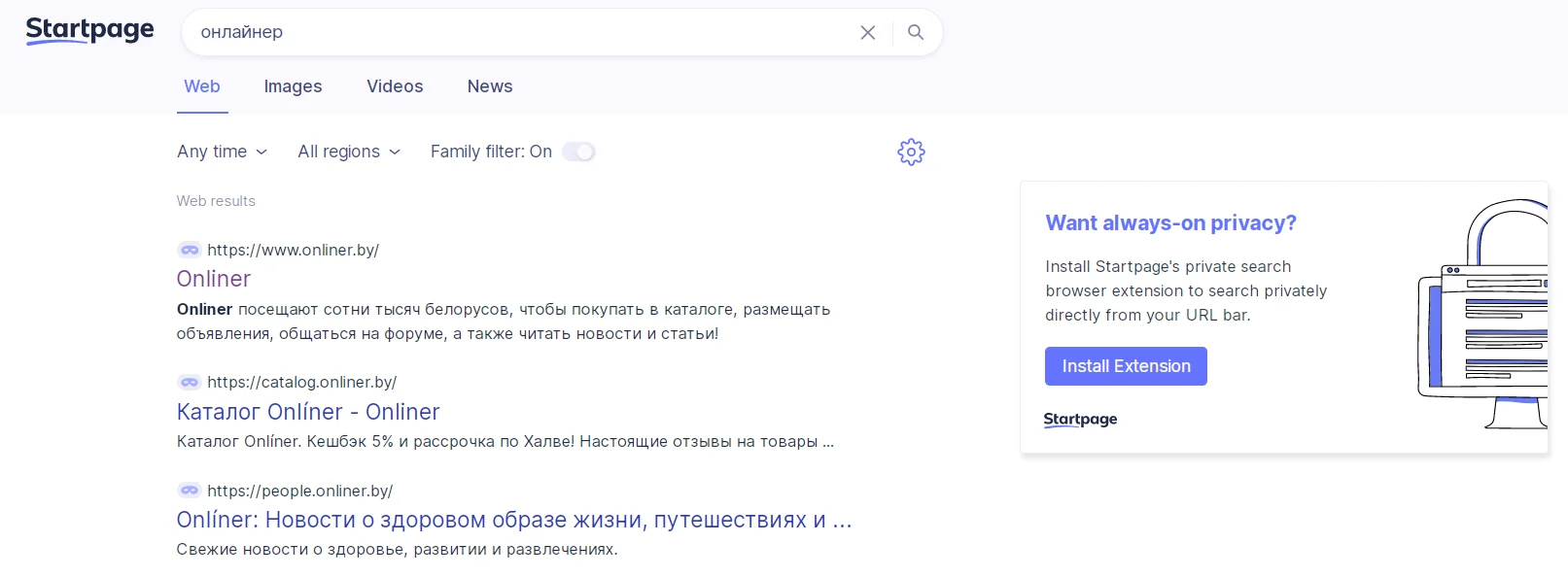Click the magnifying glass search icon
Image resolution: width=1568 pixels, height=577 pixels.
[x=916, y=33]
